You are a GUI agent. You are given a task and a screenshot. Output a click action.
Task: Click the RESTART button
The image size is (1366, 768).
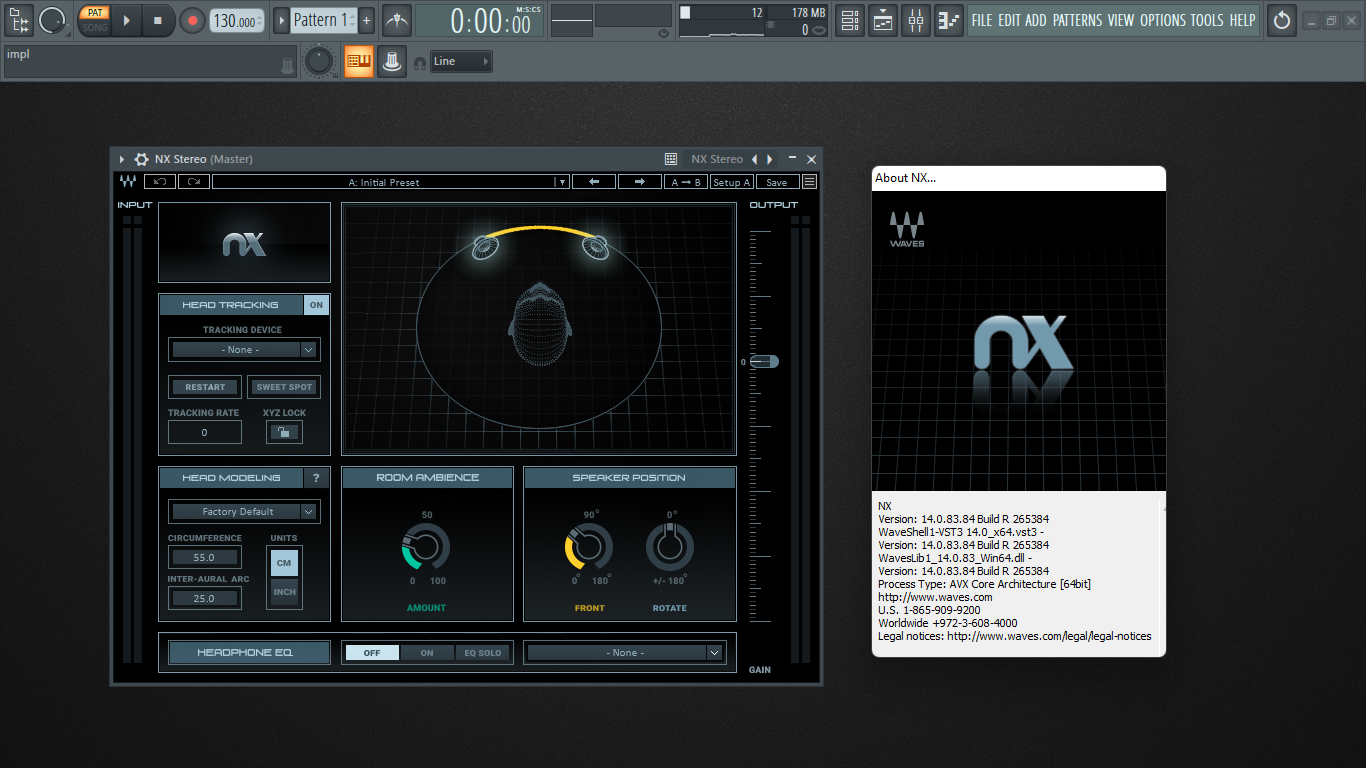click(x=205, y=387)
